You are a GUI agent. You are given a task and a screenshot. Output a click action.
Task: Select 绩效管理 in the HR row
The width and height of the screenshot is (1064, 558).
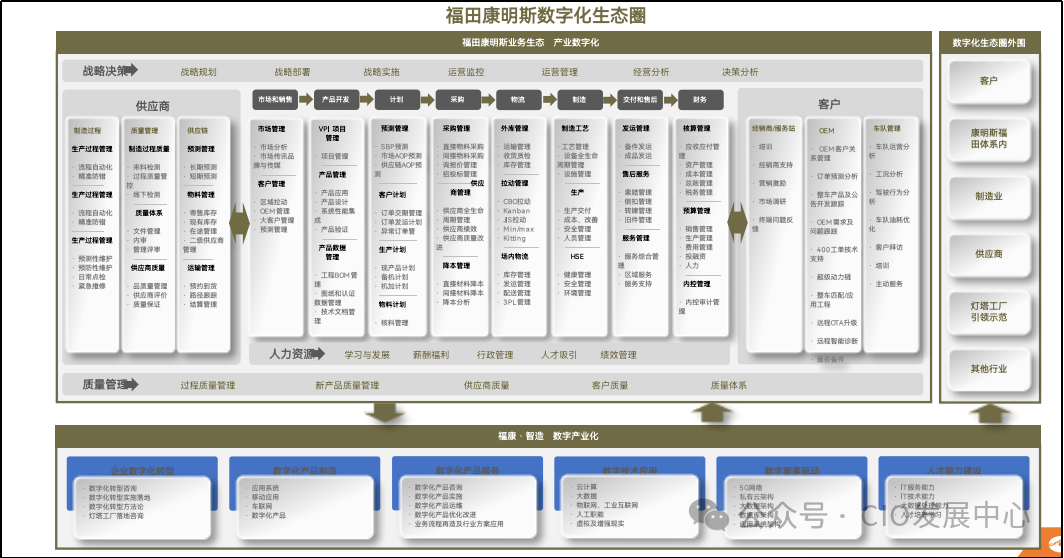(x=619, y=355)
